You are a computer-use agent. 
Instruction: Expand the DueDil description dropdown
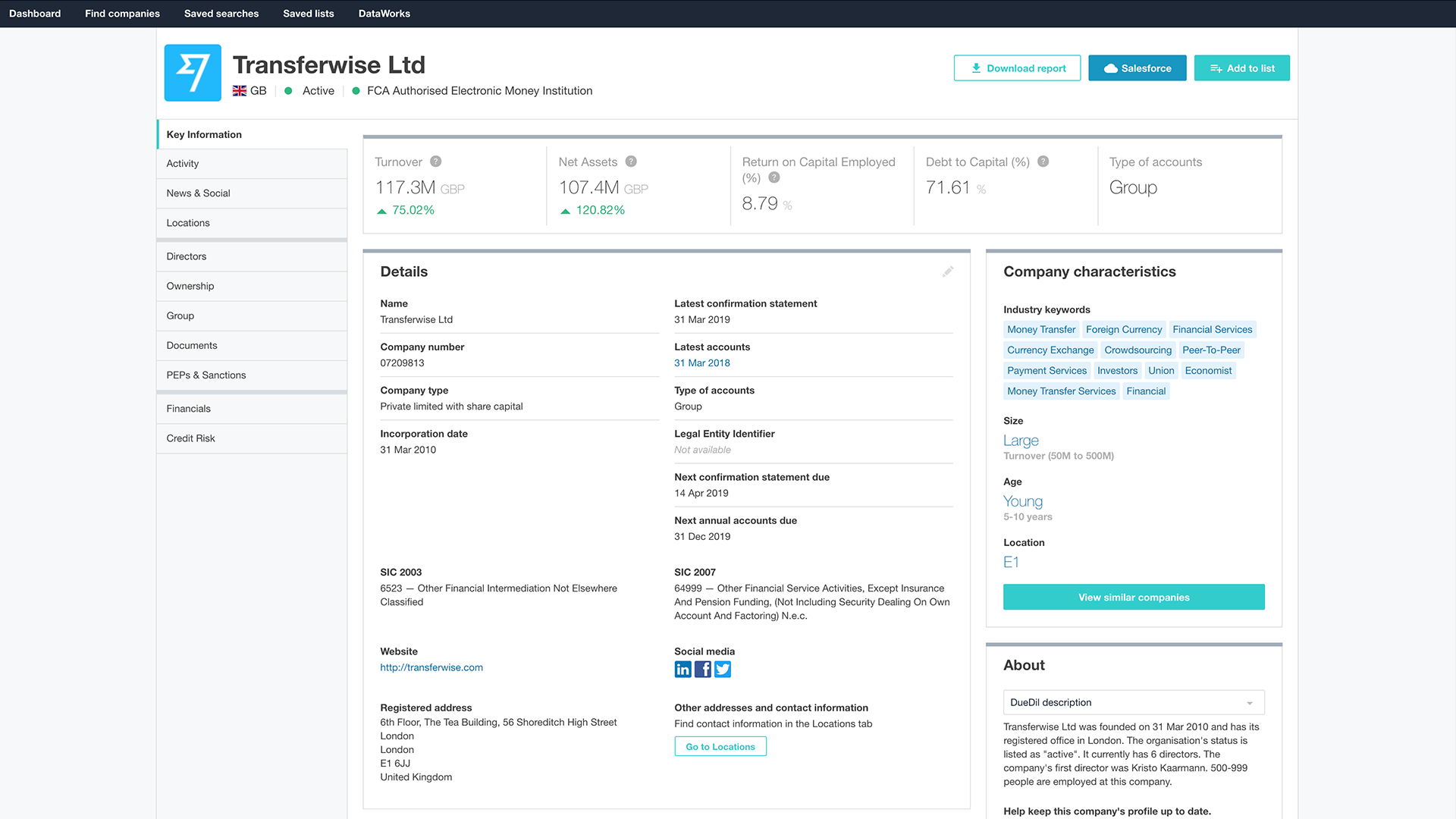pyautogui.click(x=1133, y=702)
